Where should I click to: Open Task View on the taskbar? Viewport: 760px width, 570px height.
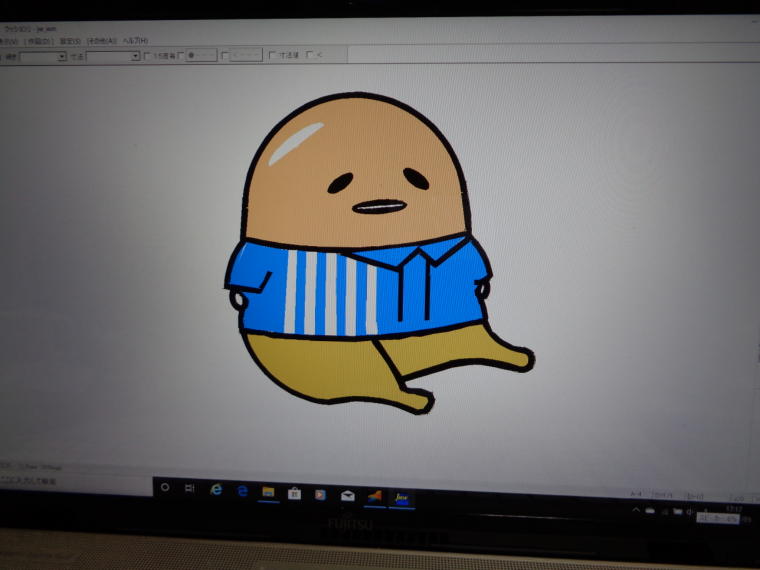(x=190, y=488)
